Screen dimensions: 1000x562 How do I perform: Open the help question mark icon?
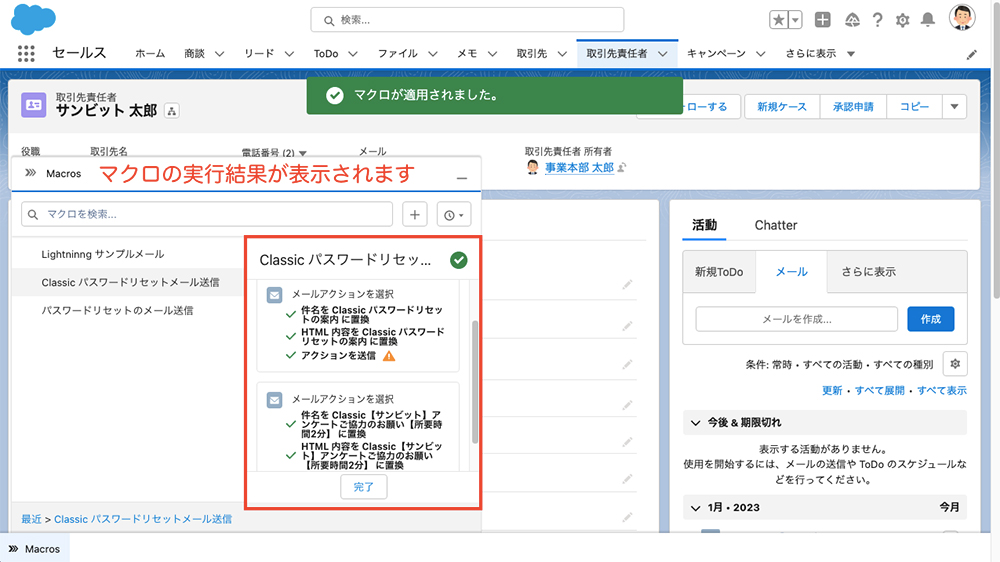[878, 20]
